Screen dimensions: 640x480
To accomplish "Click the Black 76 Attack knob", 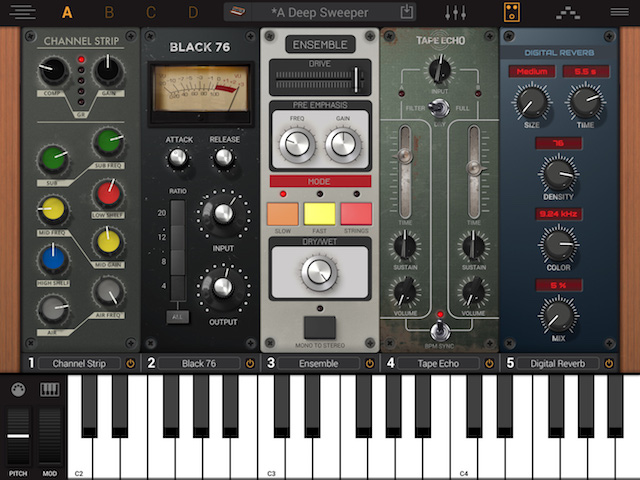I will tap(178, 158).
